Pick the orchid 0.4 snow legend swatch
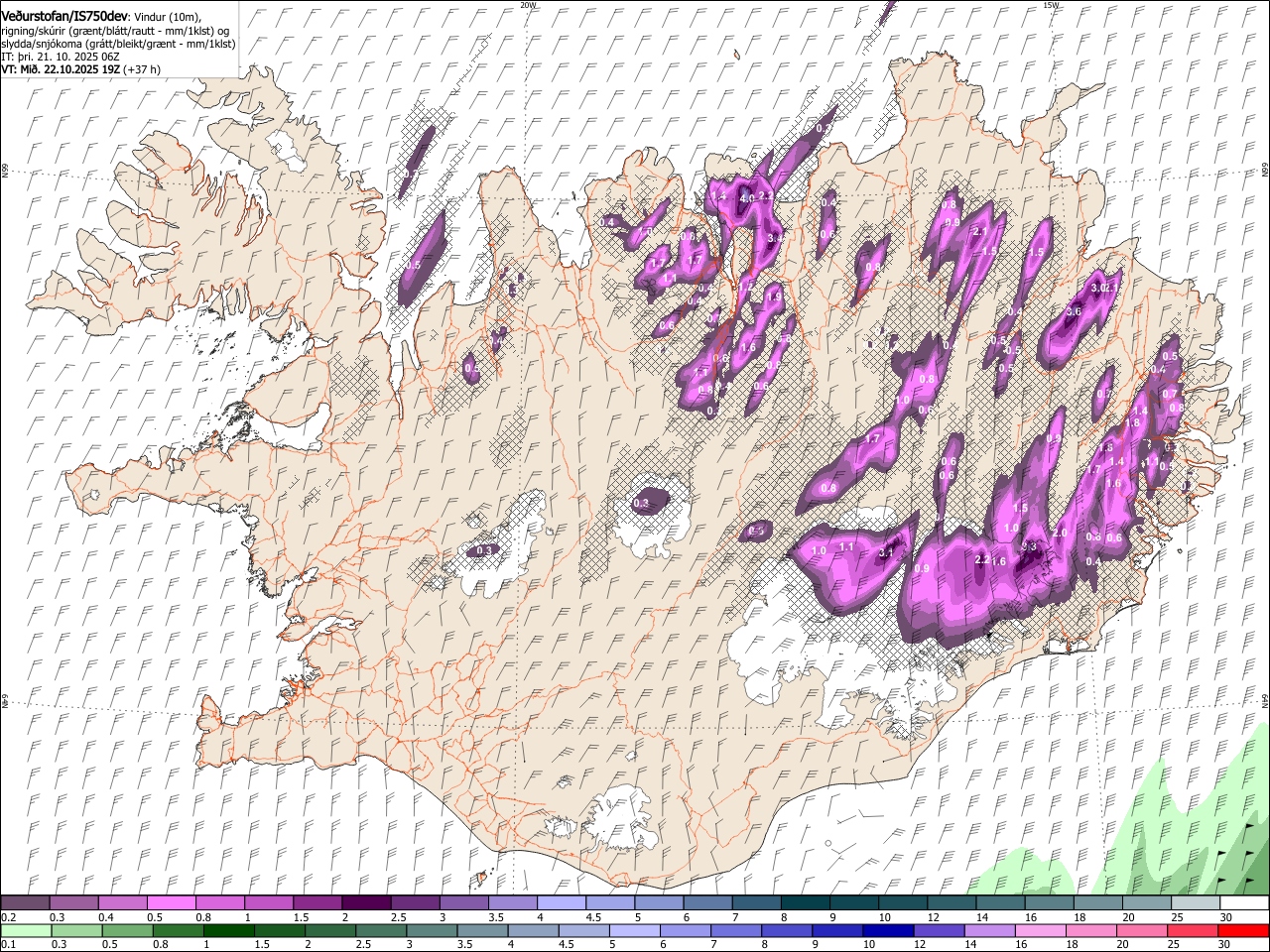The image size is (1270, 952). (x=123, y=903)
